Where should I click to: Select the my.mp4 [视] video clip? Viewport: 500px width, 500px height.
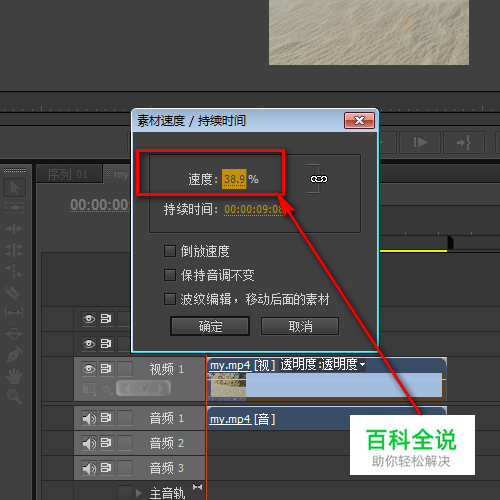[327, 379]
